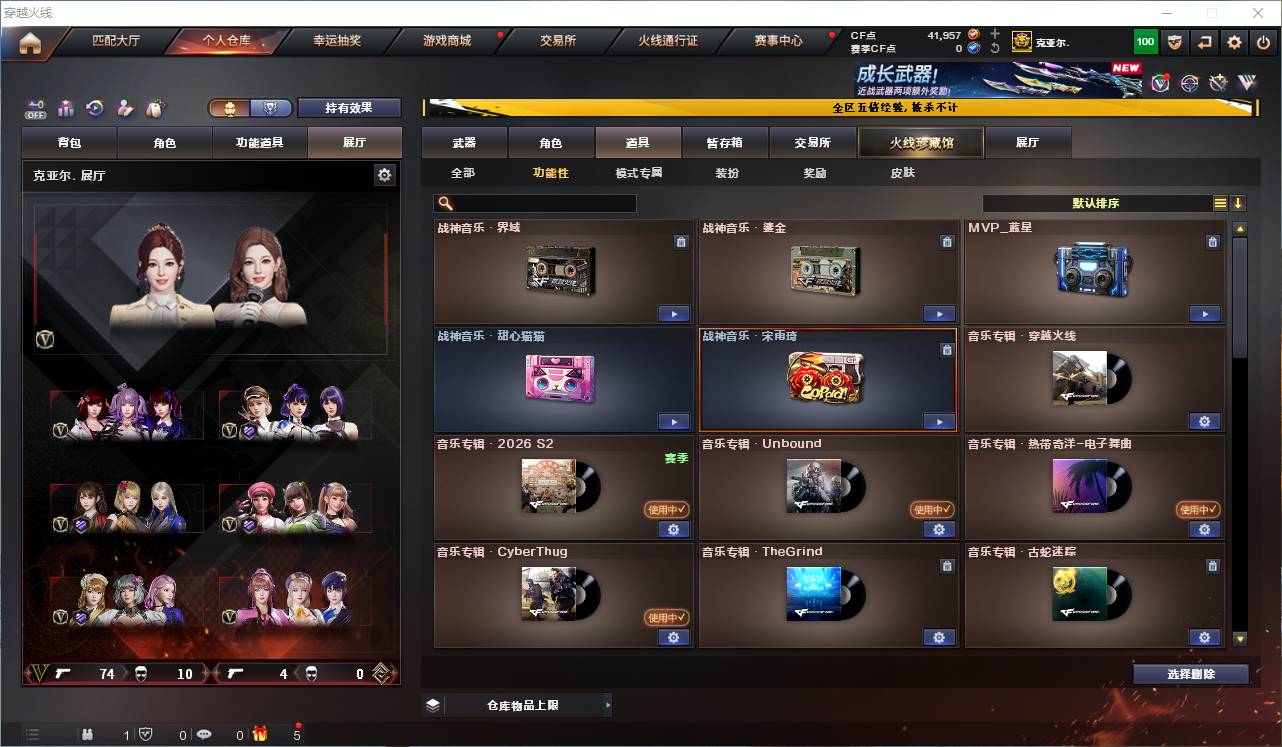The image size is (1282, 747).
Task: Toggle the list view icon beside 默认排序
Action: (1219, 202)
